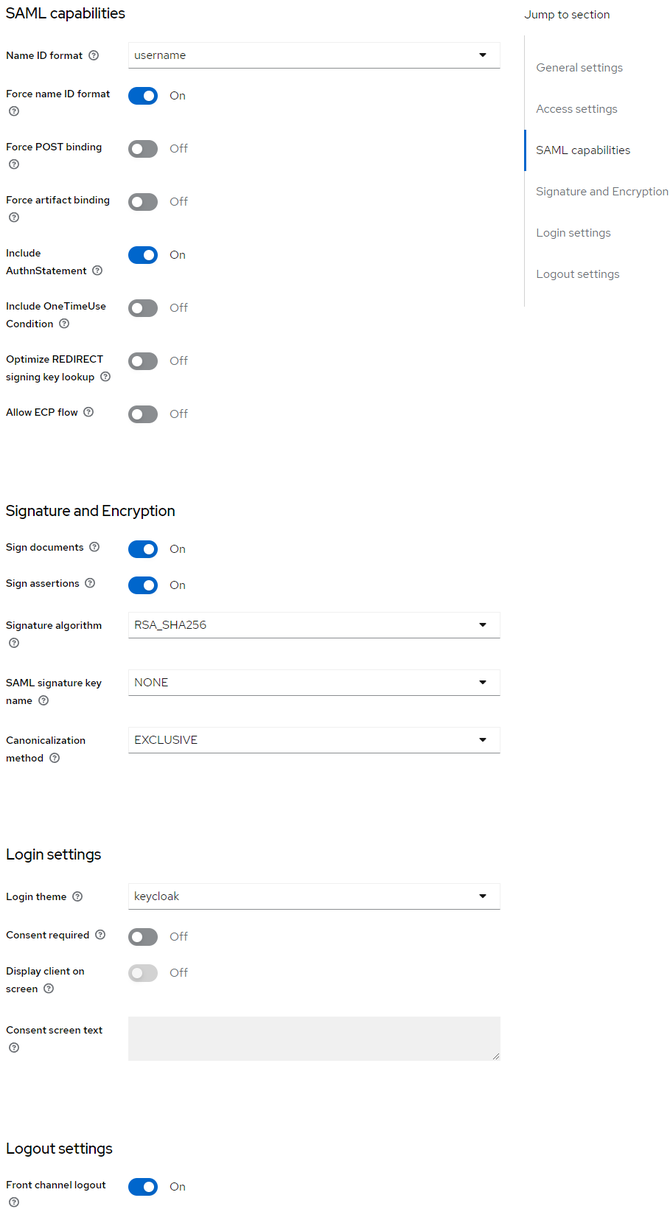Turn off Include AuthnStatement toggle

click(143, 255)
